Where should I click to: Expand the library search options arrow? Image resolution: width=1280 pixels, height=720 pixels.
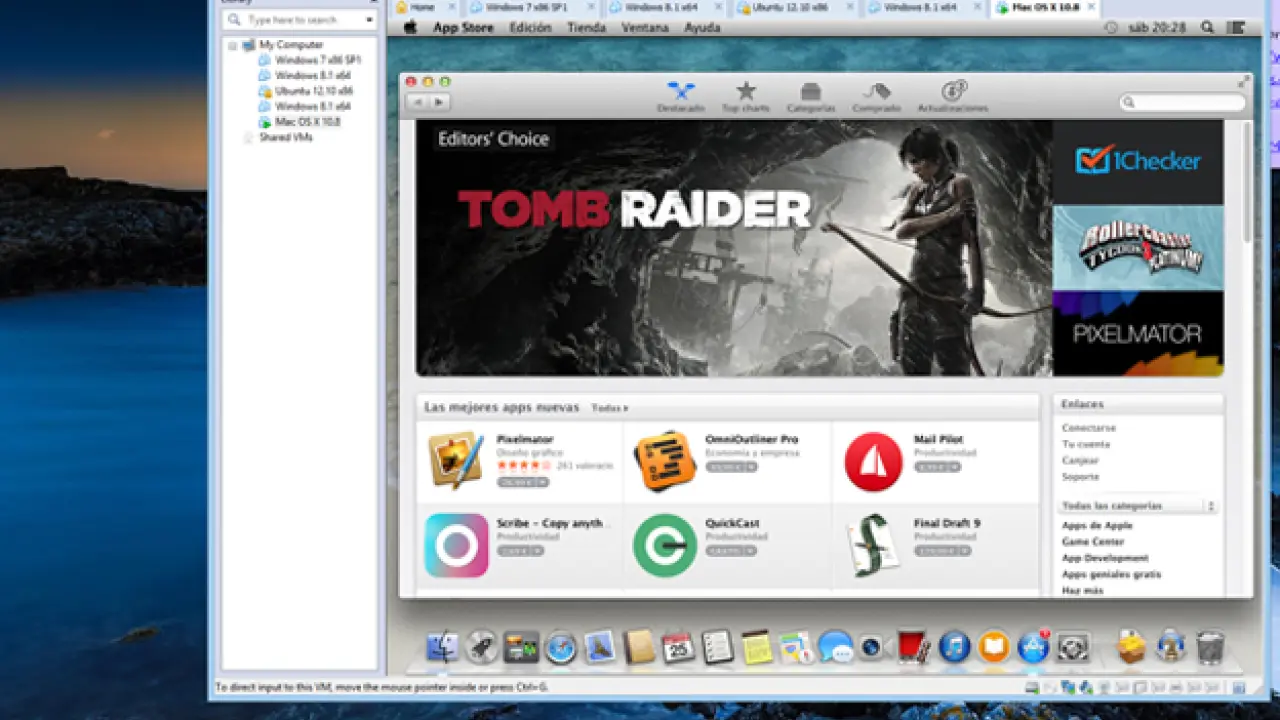coord(369,20)
